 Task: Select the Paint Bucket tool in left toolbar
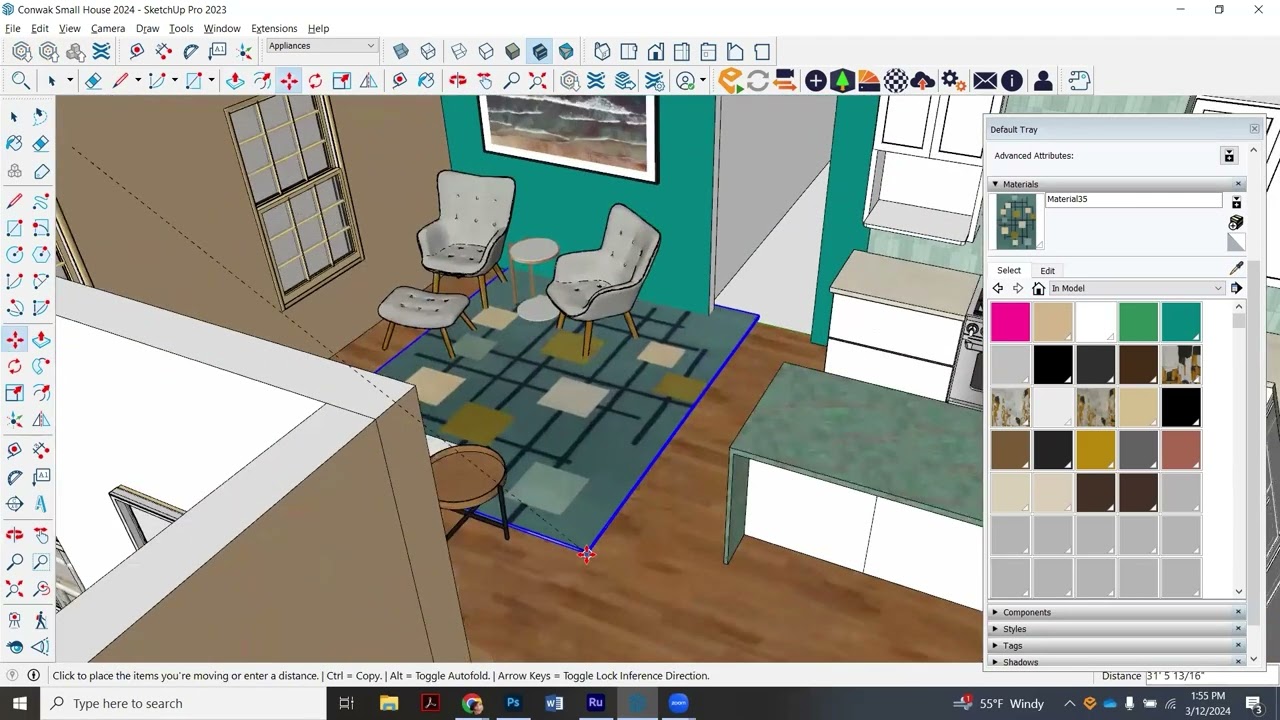point(14,143)
